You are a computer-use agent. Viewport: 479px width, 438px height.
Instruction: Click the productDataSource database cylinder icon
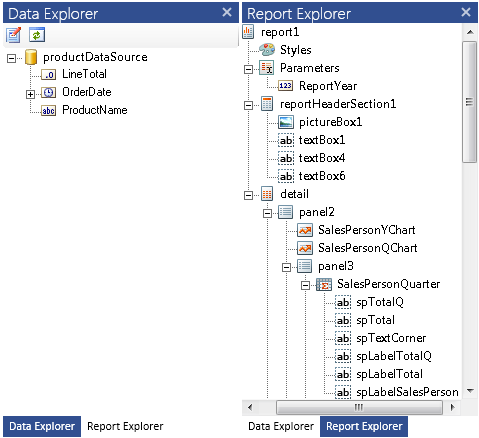[x=31, y=57]
